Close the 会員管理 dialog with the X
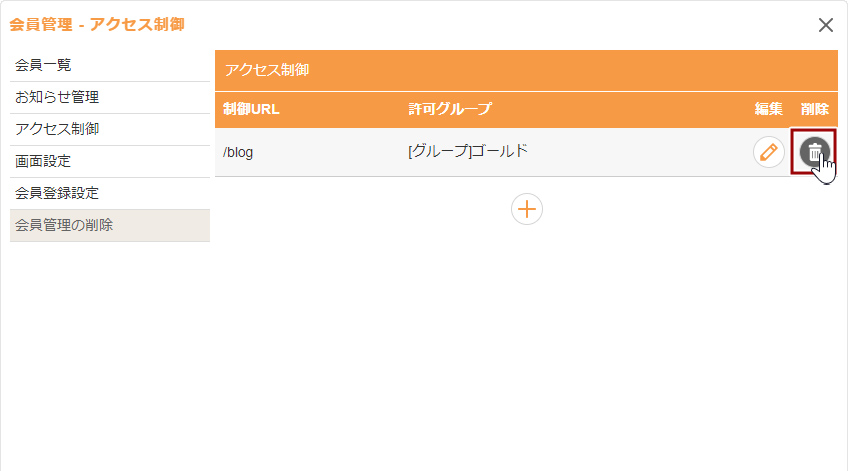 coord(826,25)
